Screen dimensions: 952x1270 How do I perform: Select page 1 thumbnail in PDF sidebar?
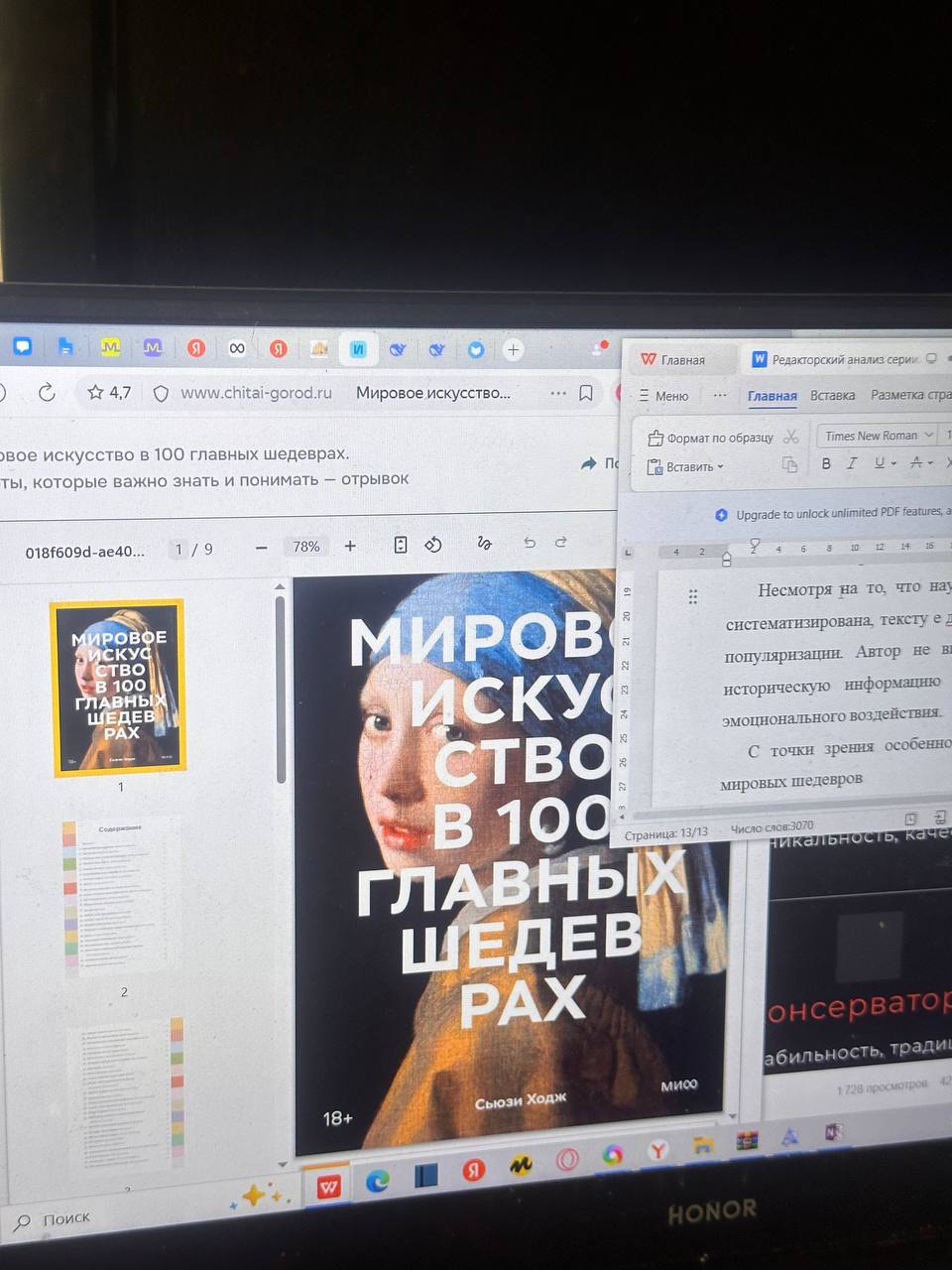118,687
